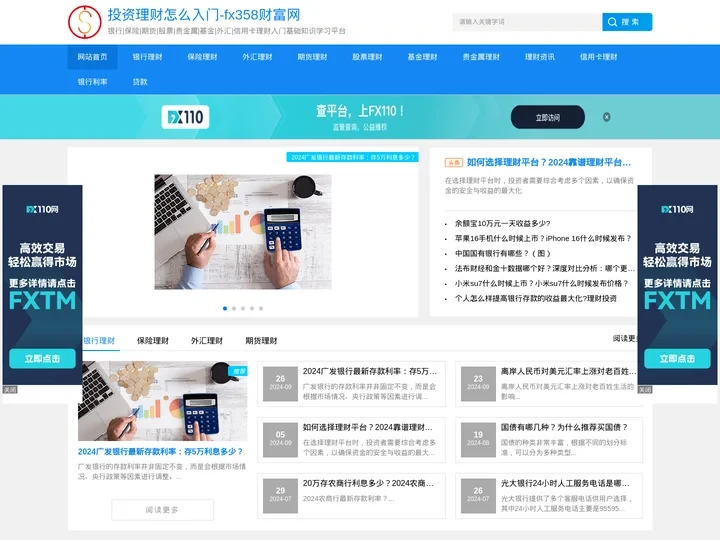The height and width of the screenshot is (540, 720).
Task: Open the 股票理财 nav menu item
Action: pyautogui.click(x=367, y=57)
